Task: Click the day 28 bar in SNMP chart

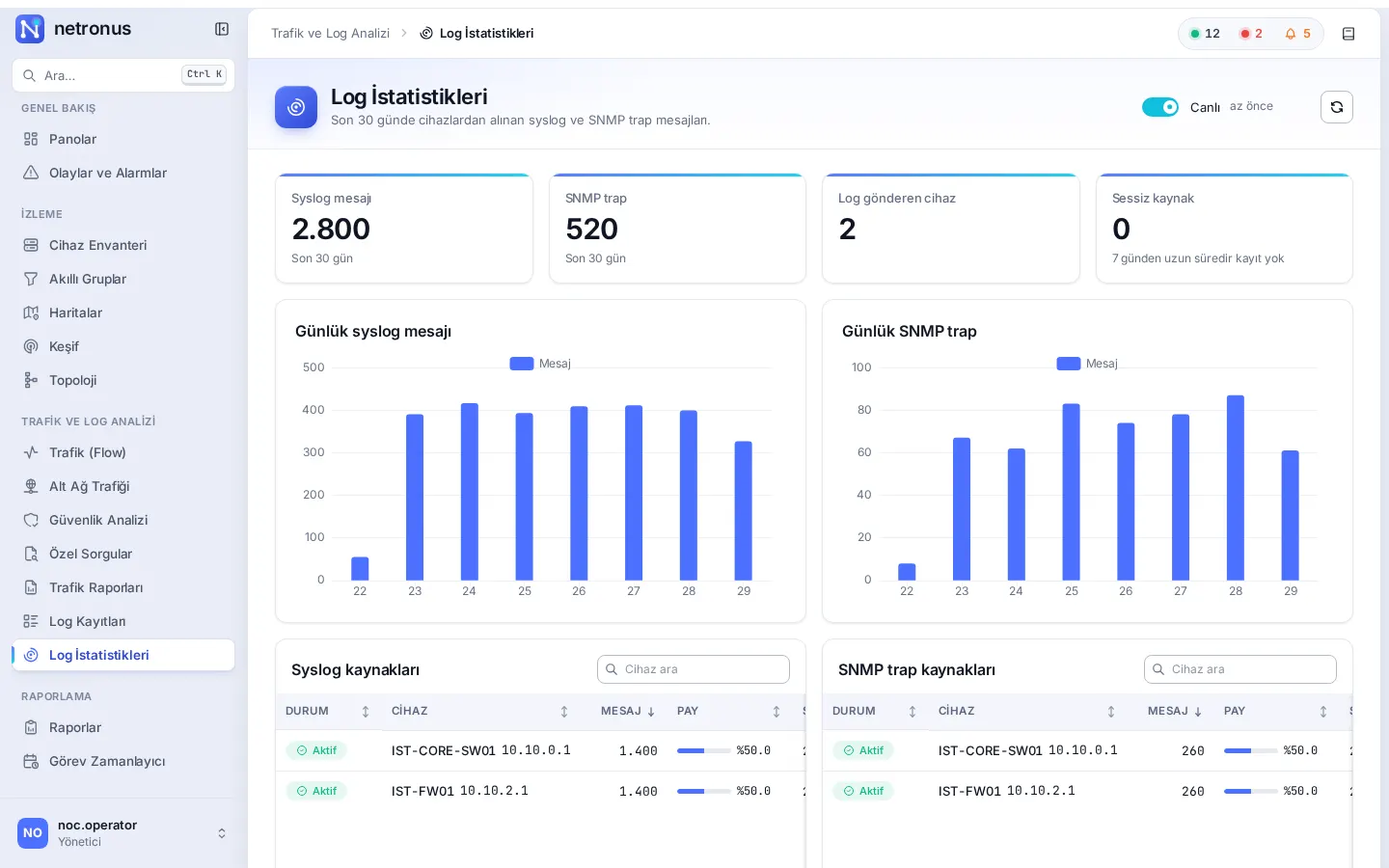Action: (1236, 488)
